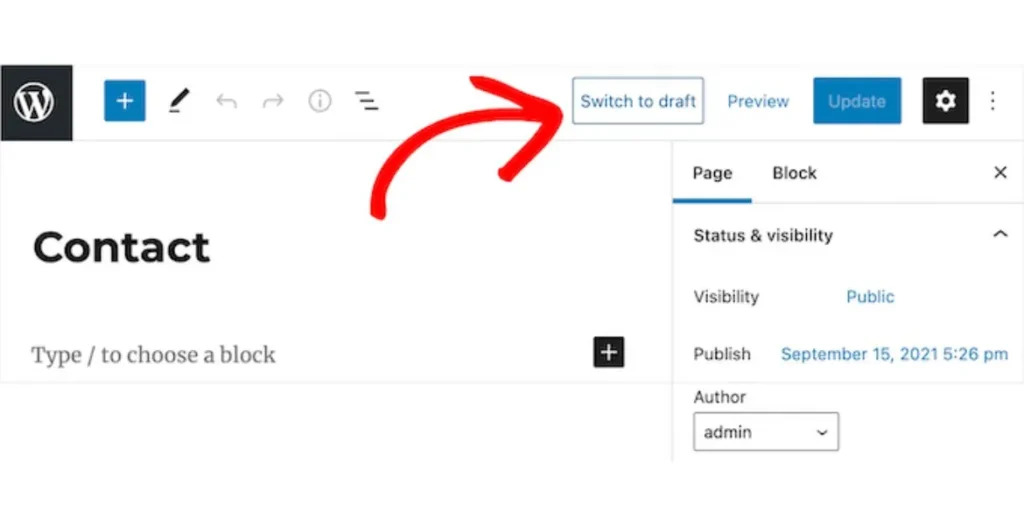Open the Details info icon

(x=320, y=101)
